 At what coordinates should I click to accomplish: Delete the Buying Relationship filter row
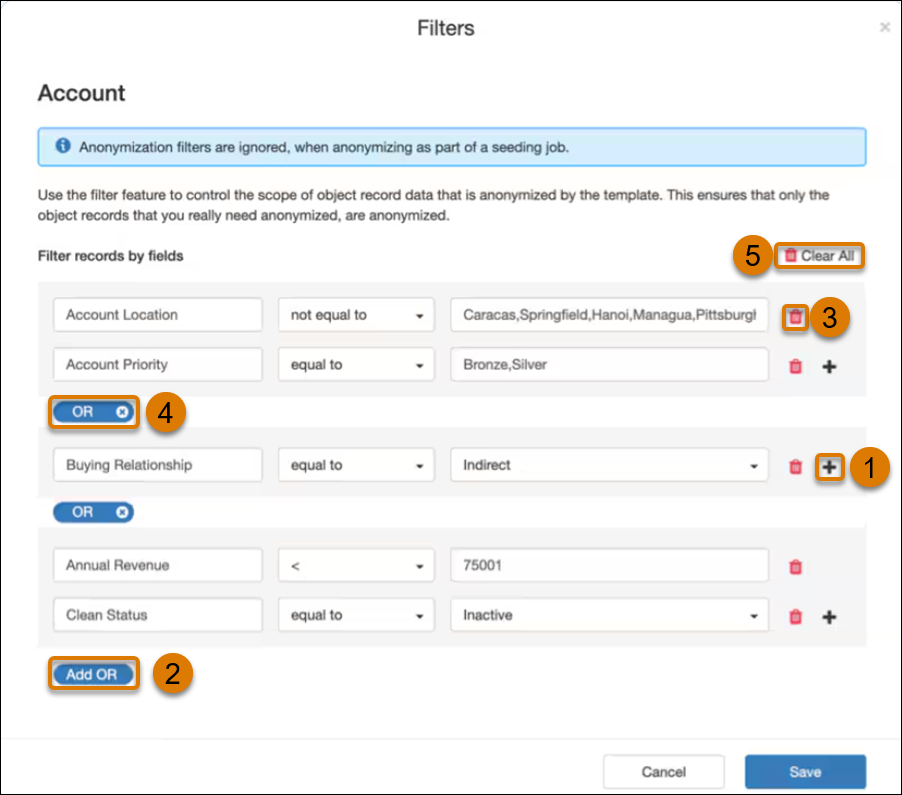[x=795, y=467]
